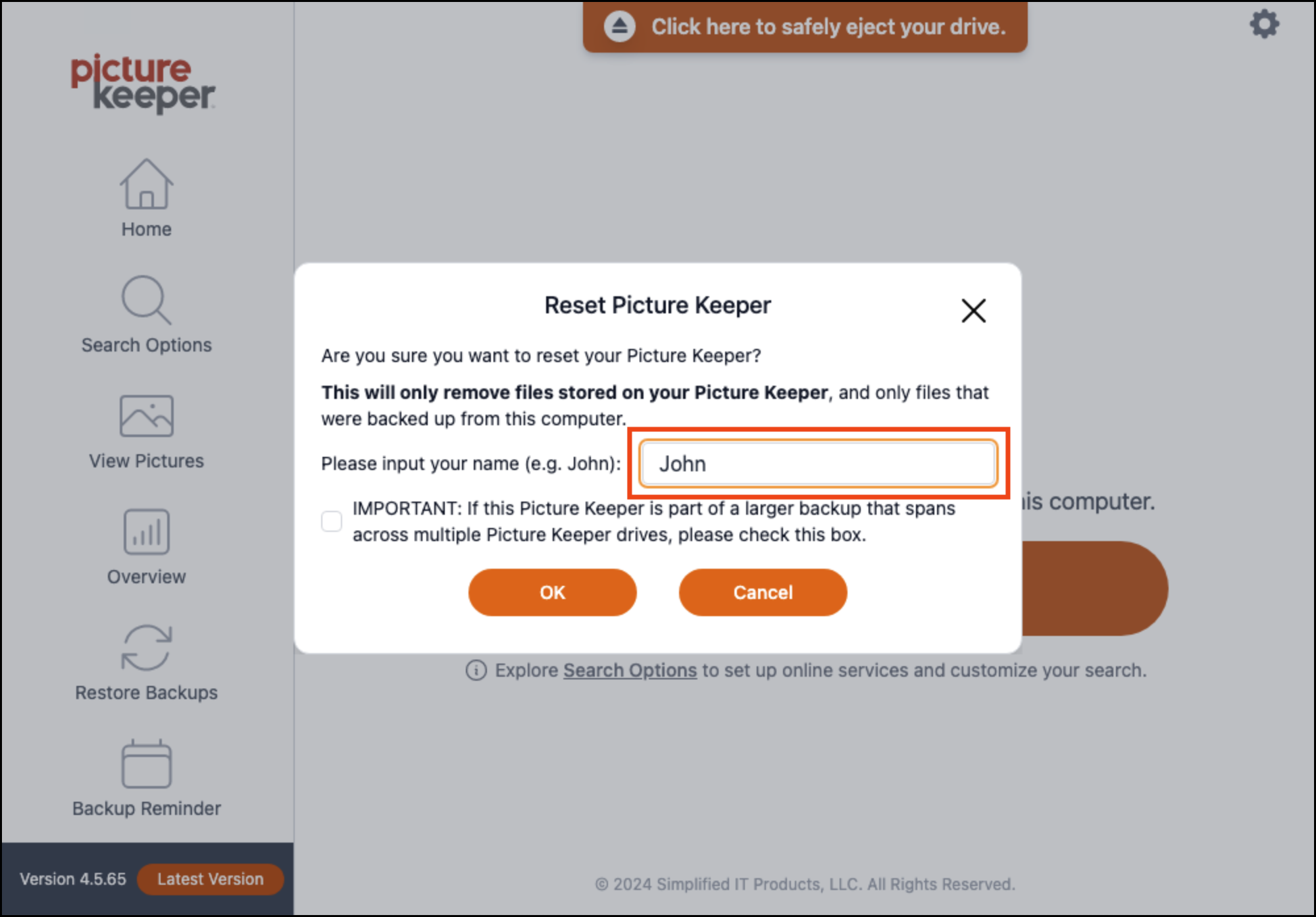The height and width of the screenshot is (917, 1316).
Task: Confirm reset with OK button
Action: coord(552,592)
